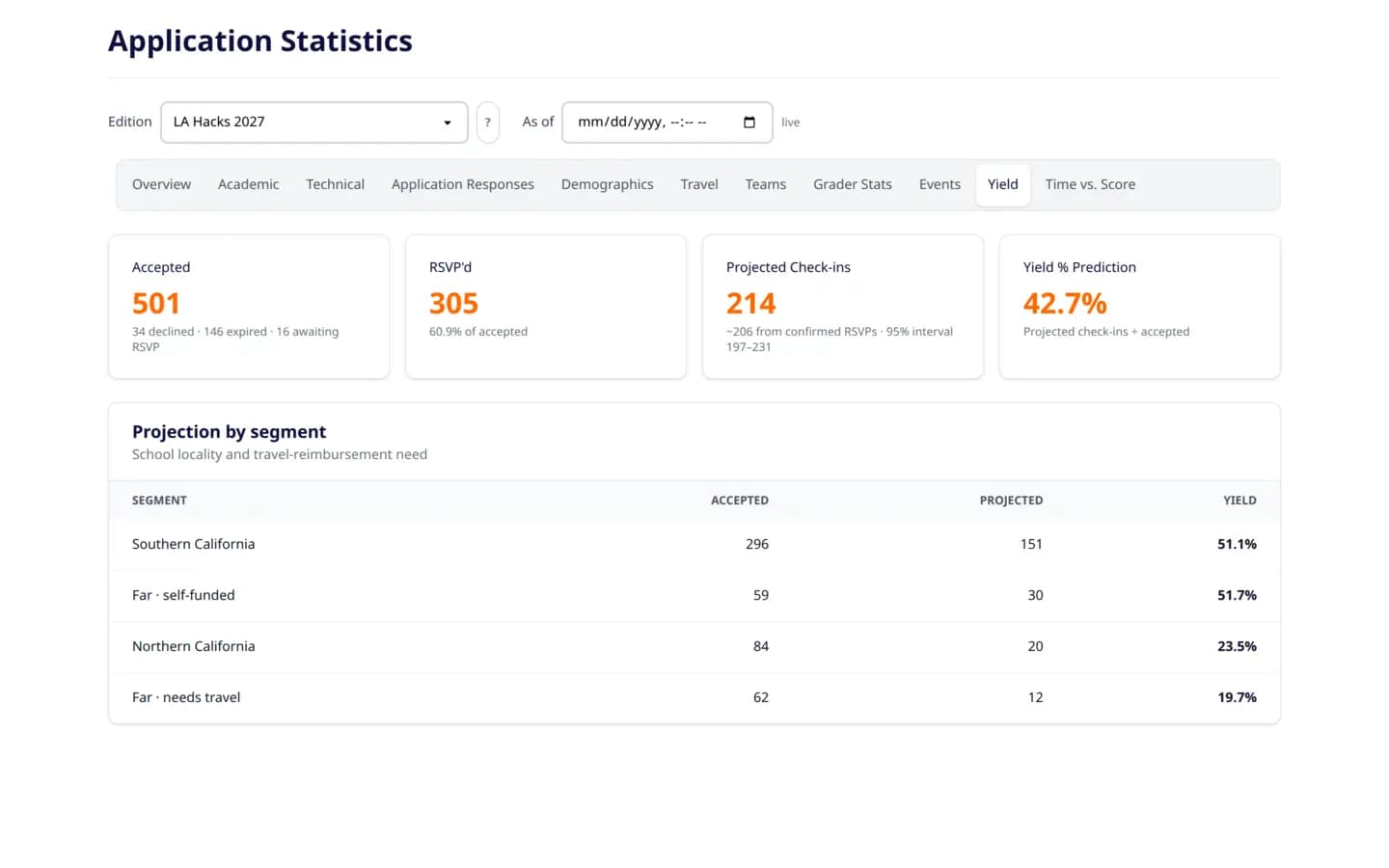The width and height of the screenshot is (1389, 868).
Task: Click the 51.1% yield value
Action: click(x=1237, y=544)
